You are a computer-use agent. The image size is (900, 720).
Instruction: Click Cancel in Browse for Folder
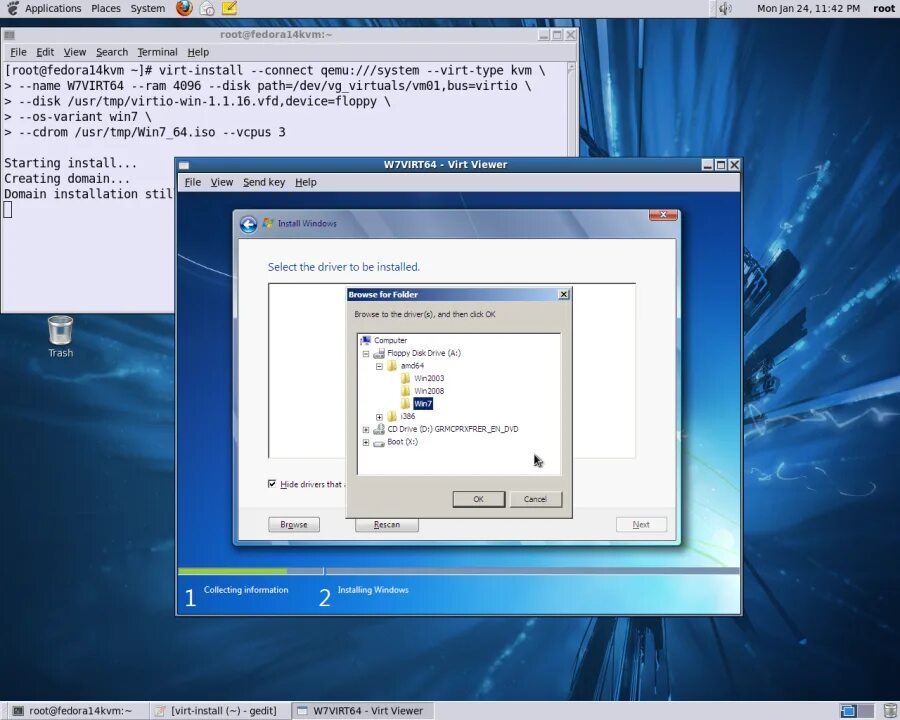coord(535,499)
